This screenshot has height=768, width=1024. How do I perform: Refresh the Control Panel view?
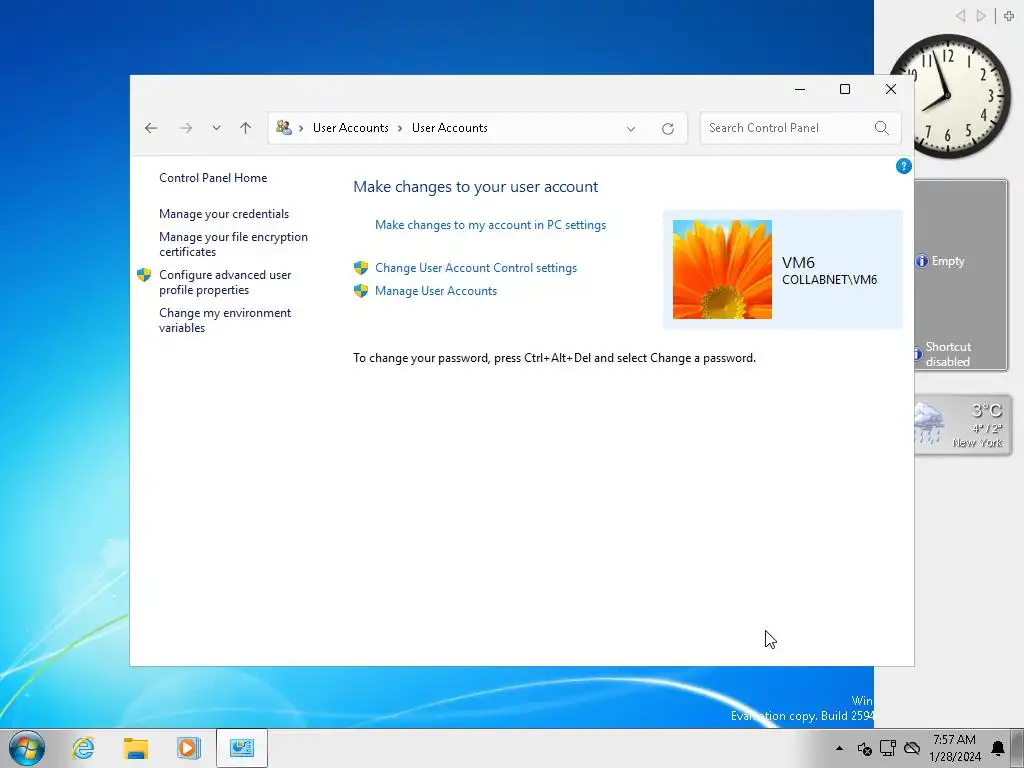(x=667, y=129)
